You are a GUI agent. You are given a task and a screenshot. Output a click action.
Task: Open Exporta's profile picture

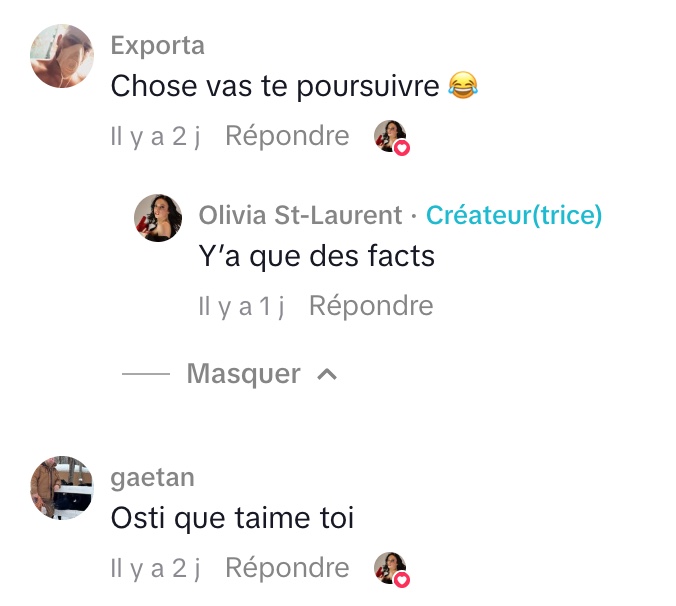click(x=62, y=56)
